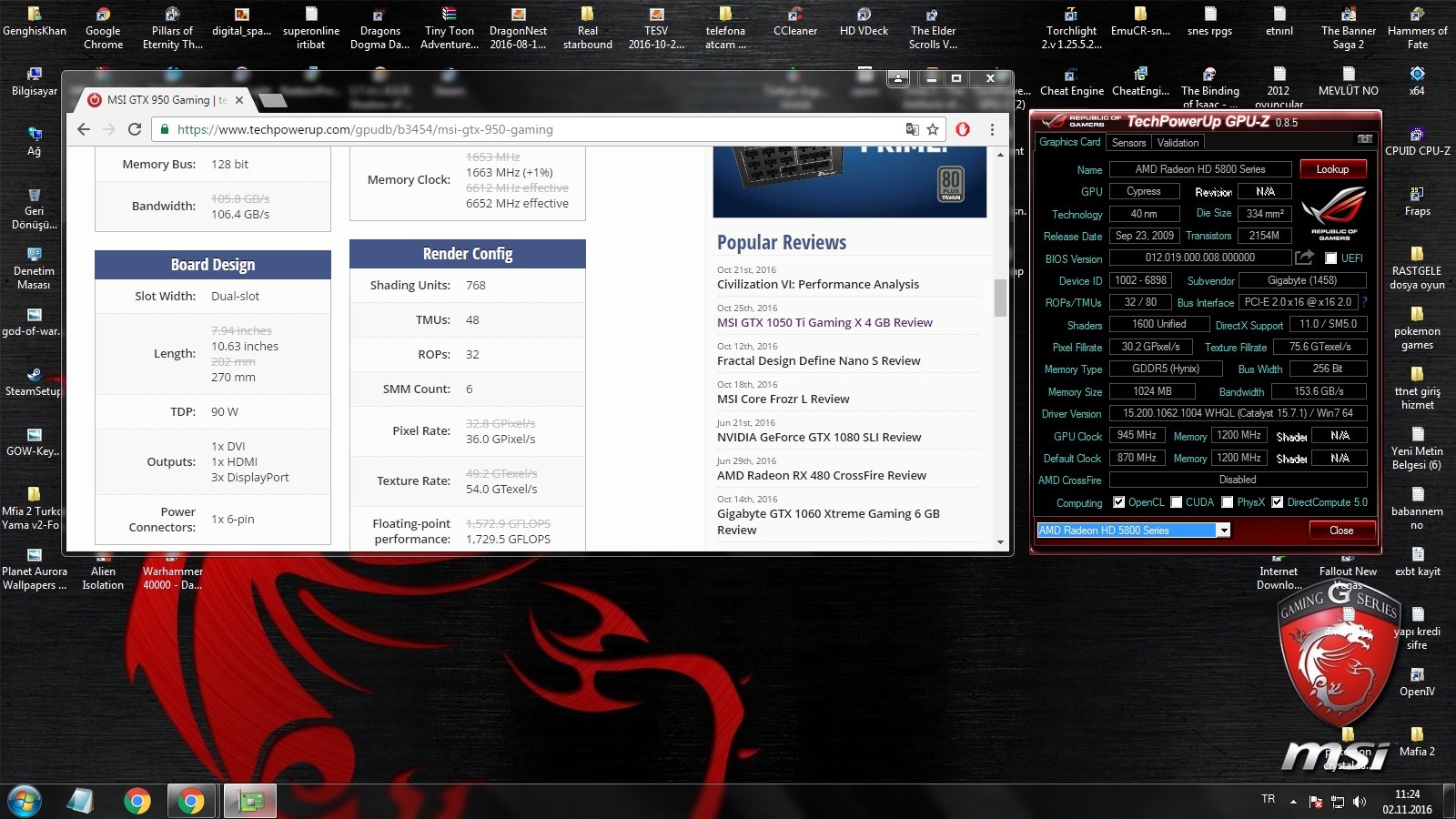Select the Cheat Engine desktop icon
This screenshot has height=819, width=1456.
pos(1071,82)
